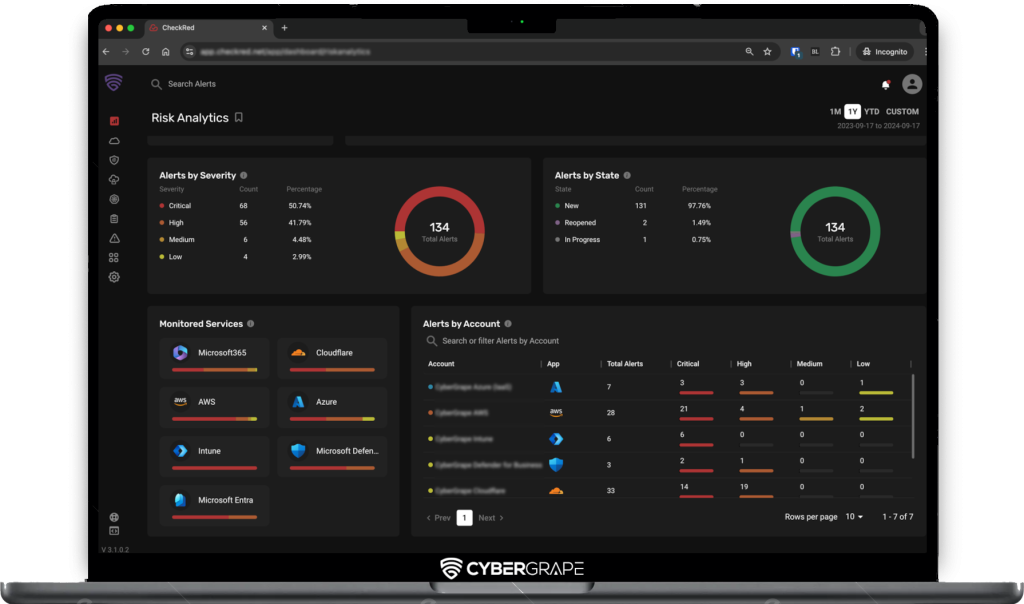Click the notification bell icon
The height and width of the screenshot is (604, 1024).
pos(885,85)
